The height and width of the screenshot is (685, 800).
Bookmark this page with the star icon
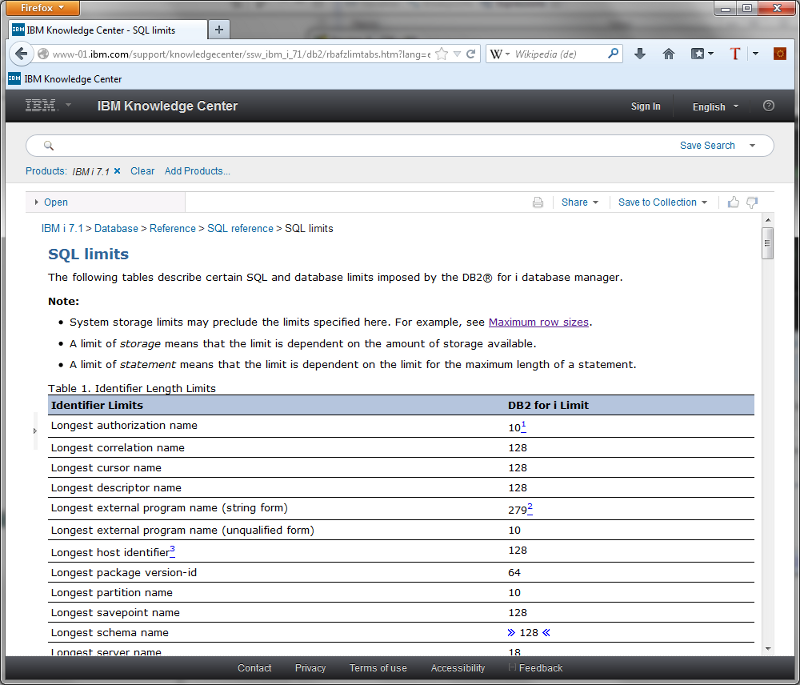(x=441, y=54)
